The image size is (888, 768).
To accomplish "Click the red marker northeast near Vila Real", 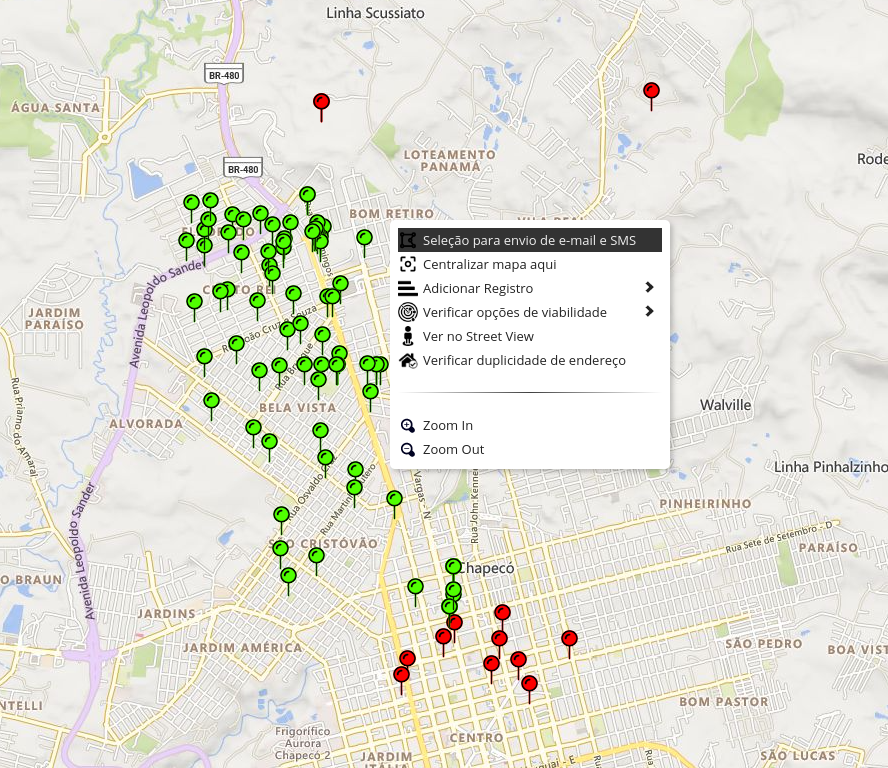I will [651, 92].
